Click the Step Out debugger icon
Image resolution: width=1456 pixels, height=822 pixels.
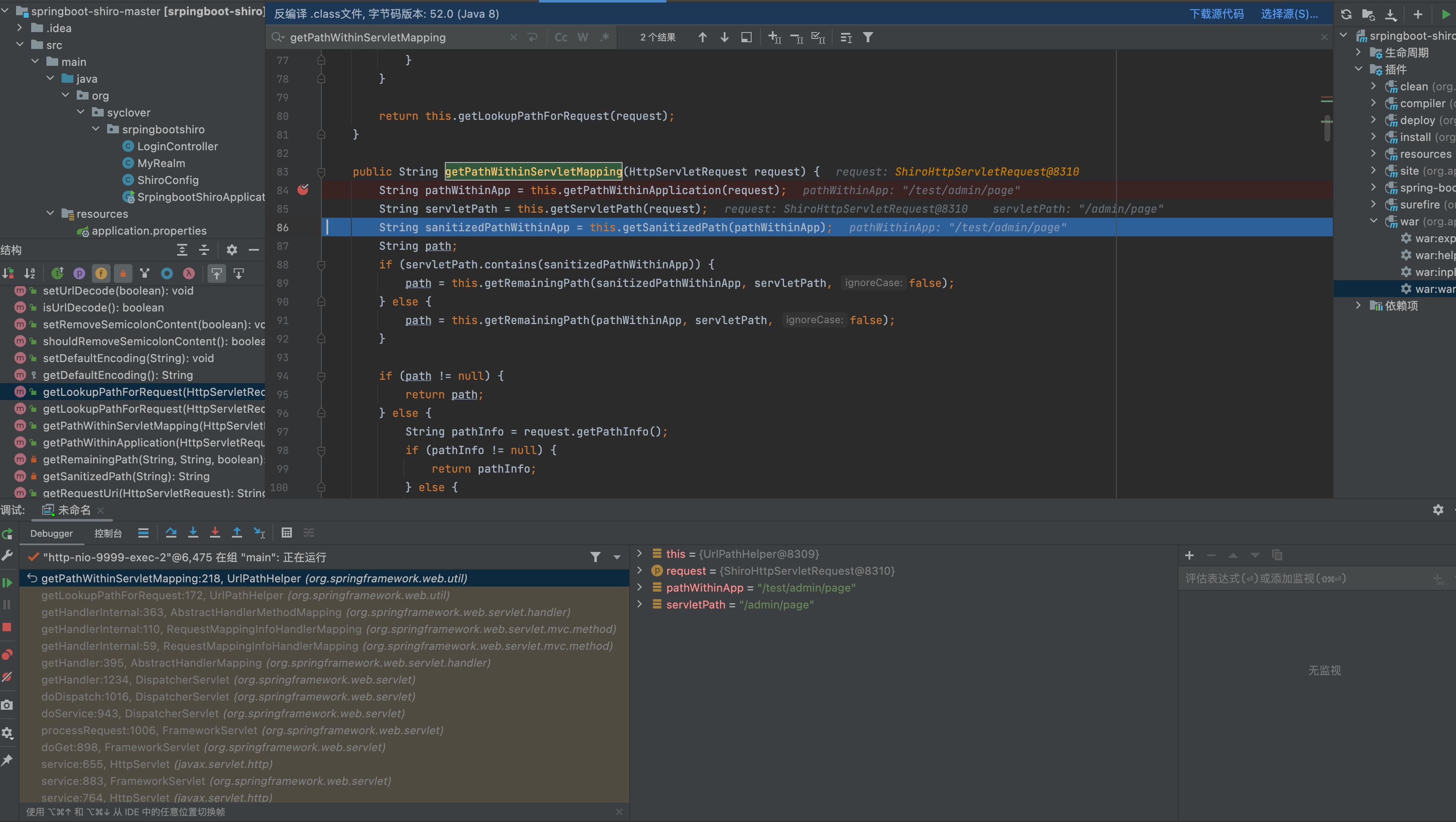click(x=237, y=533)
